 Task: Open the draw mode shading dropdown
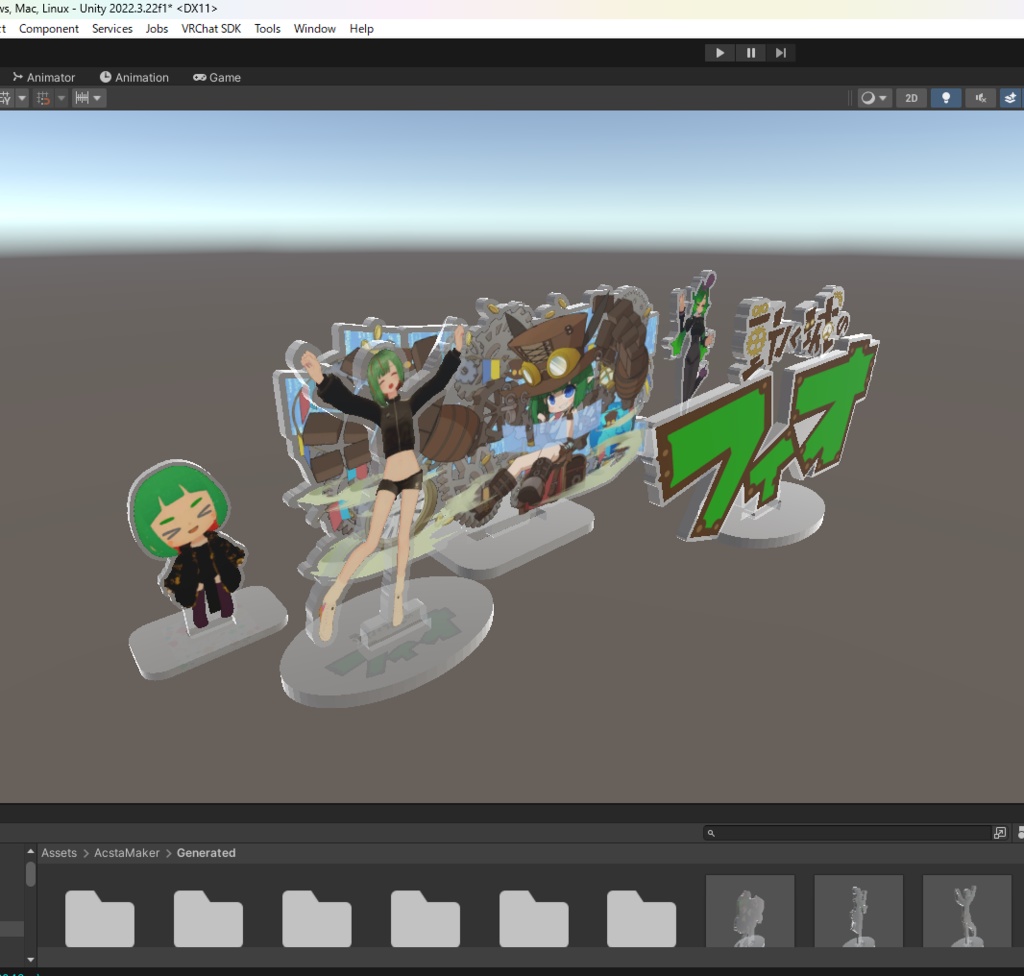click(874, 98)
